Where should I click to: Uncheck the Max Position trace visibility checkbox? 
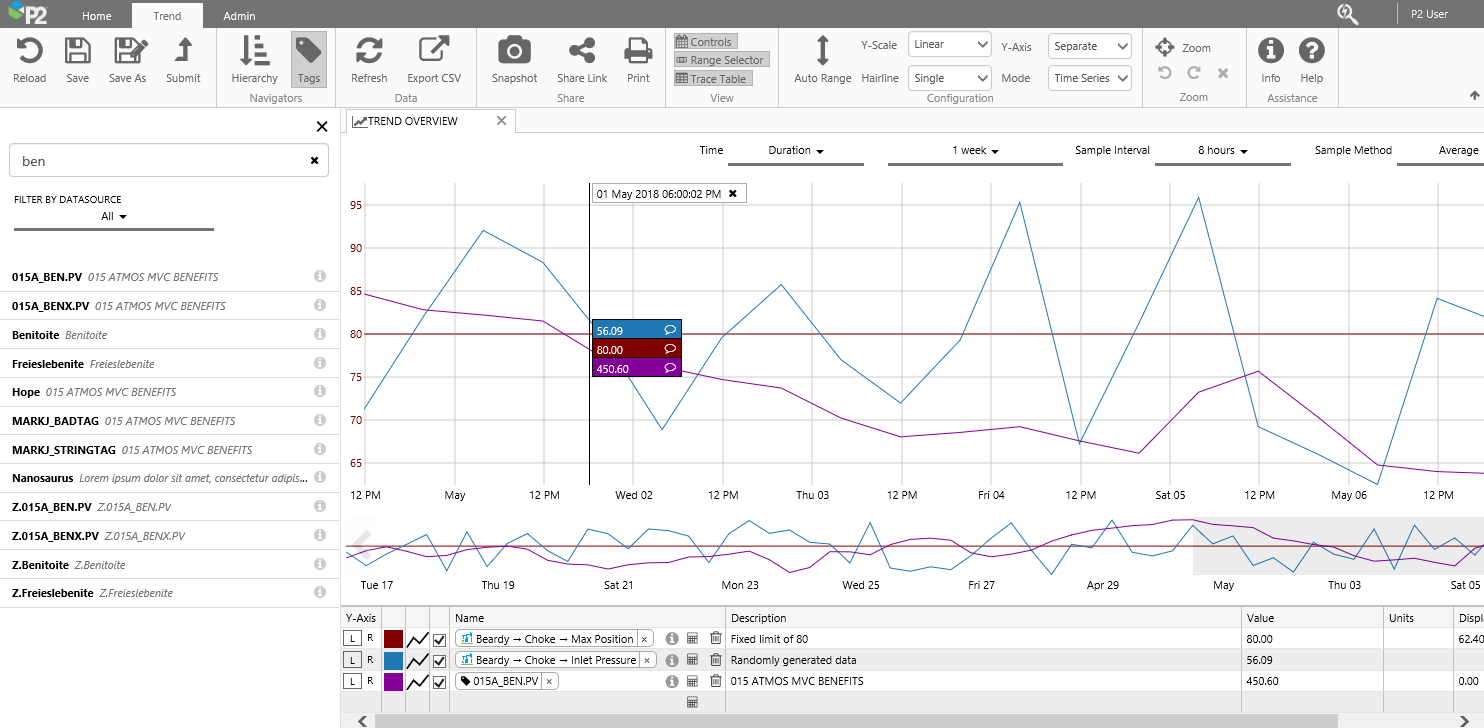439,639
